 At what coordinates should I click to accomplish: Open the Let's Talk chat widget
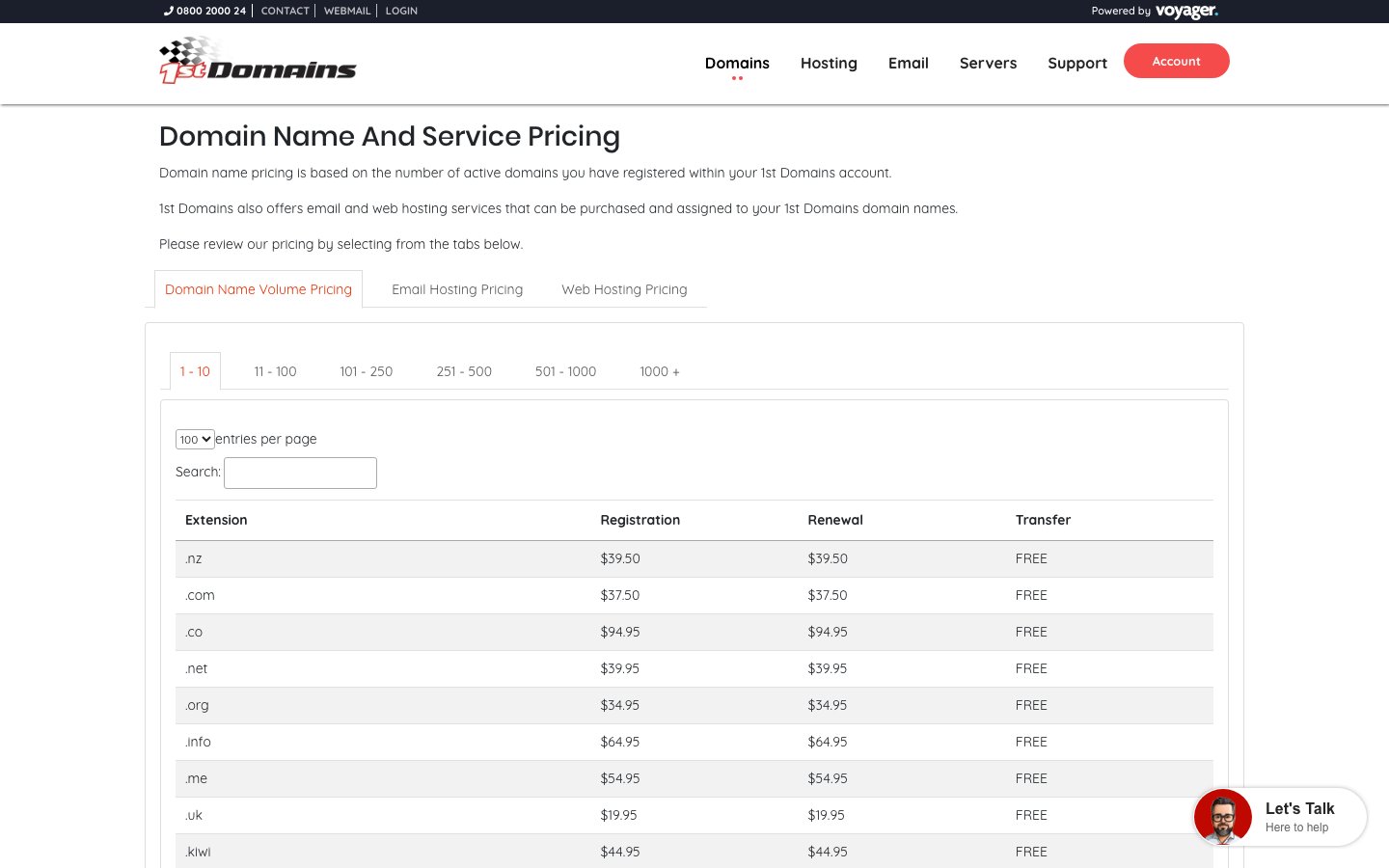tap(1280, 817)
